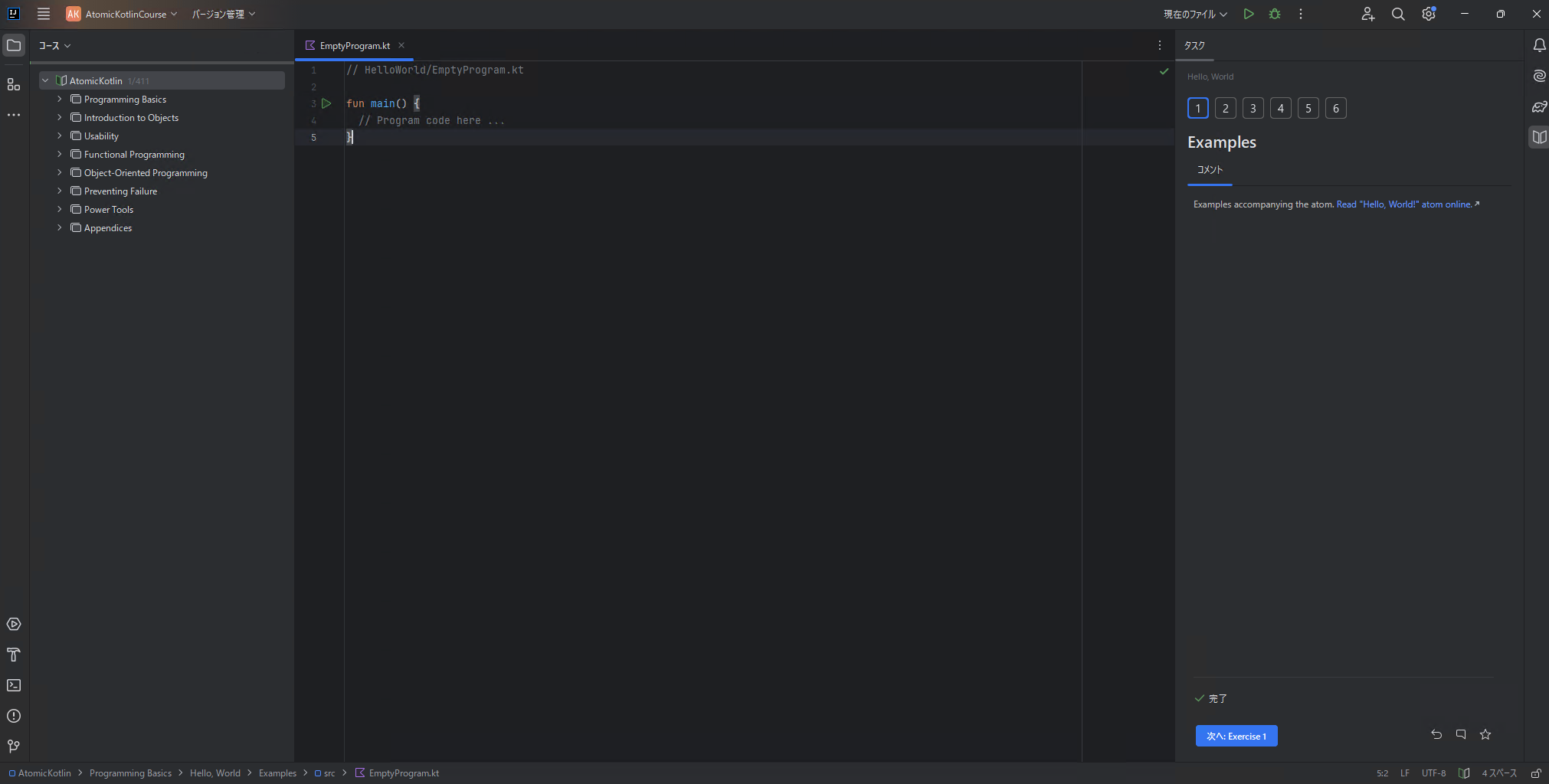Expand the Programming Basics section
Screen dimensions: 1549x784
pos(60,100)
